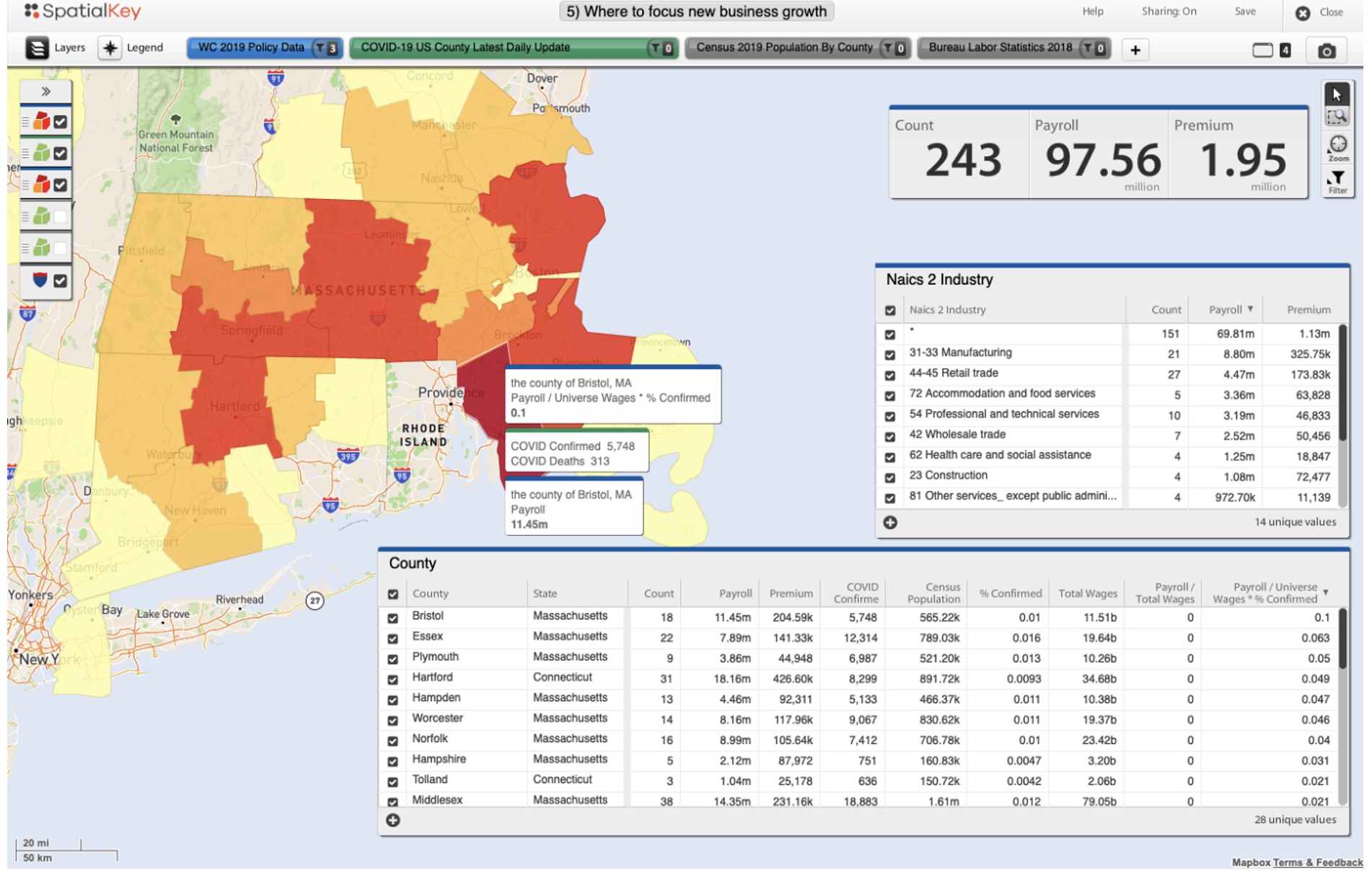Open the Help link
This screenshot has height=871, width=1372.
coord(1092,12)
